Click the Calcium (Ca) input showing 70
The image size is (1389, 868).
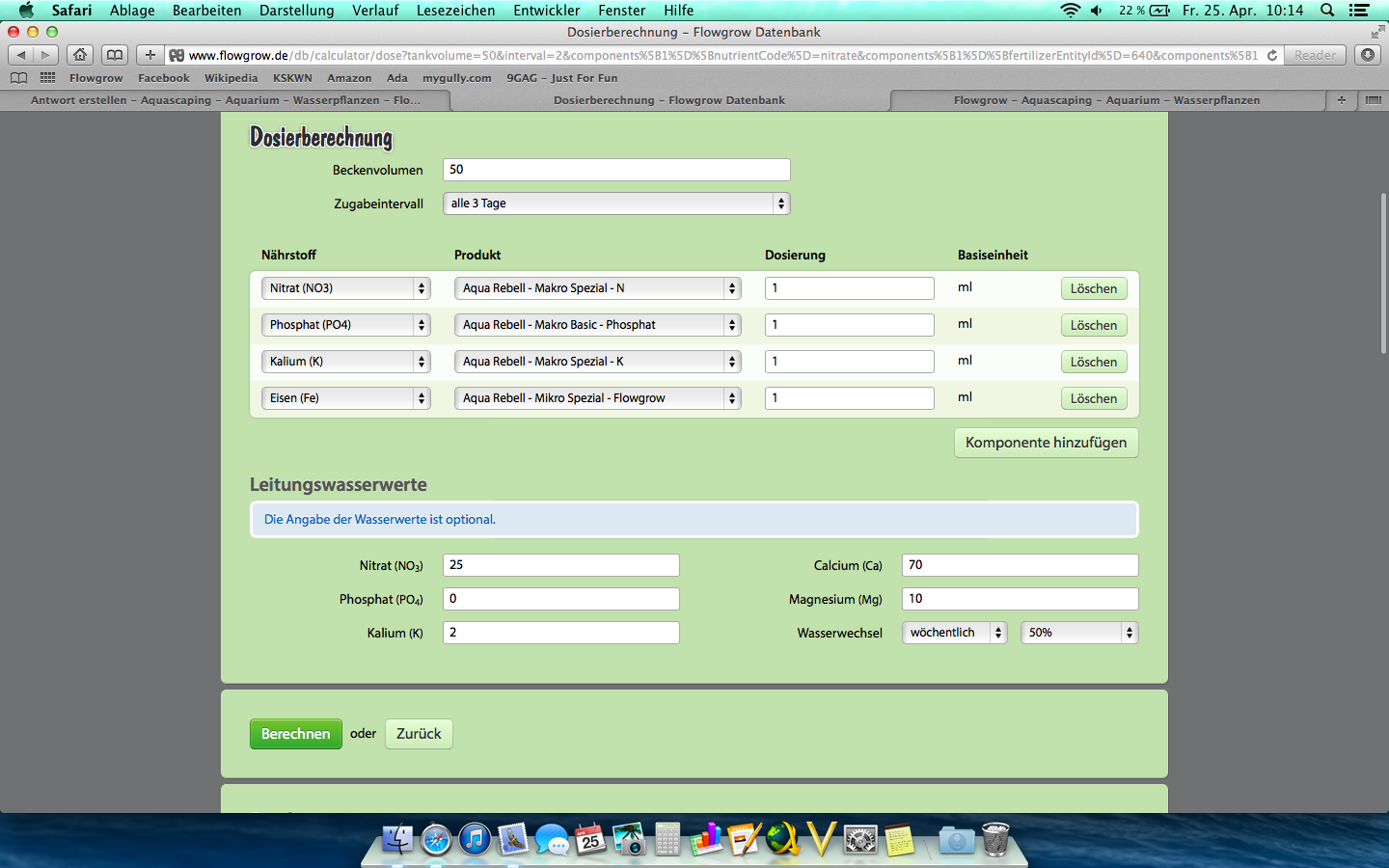(x=1020, y=565)
